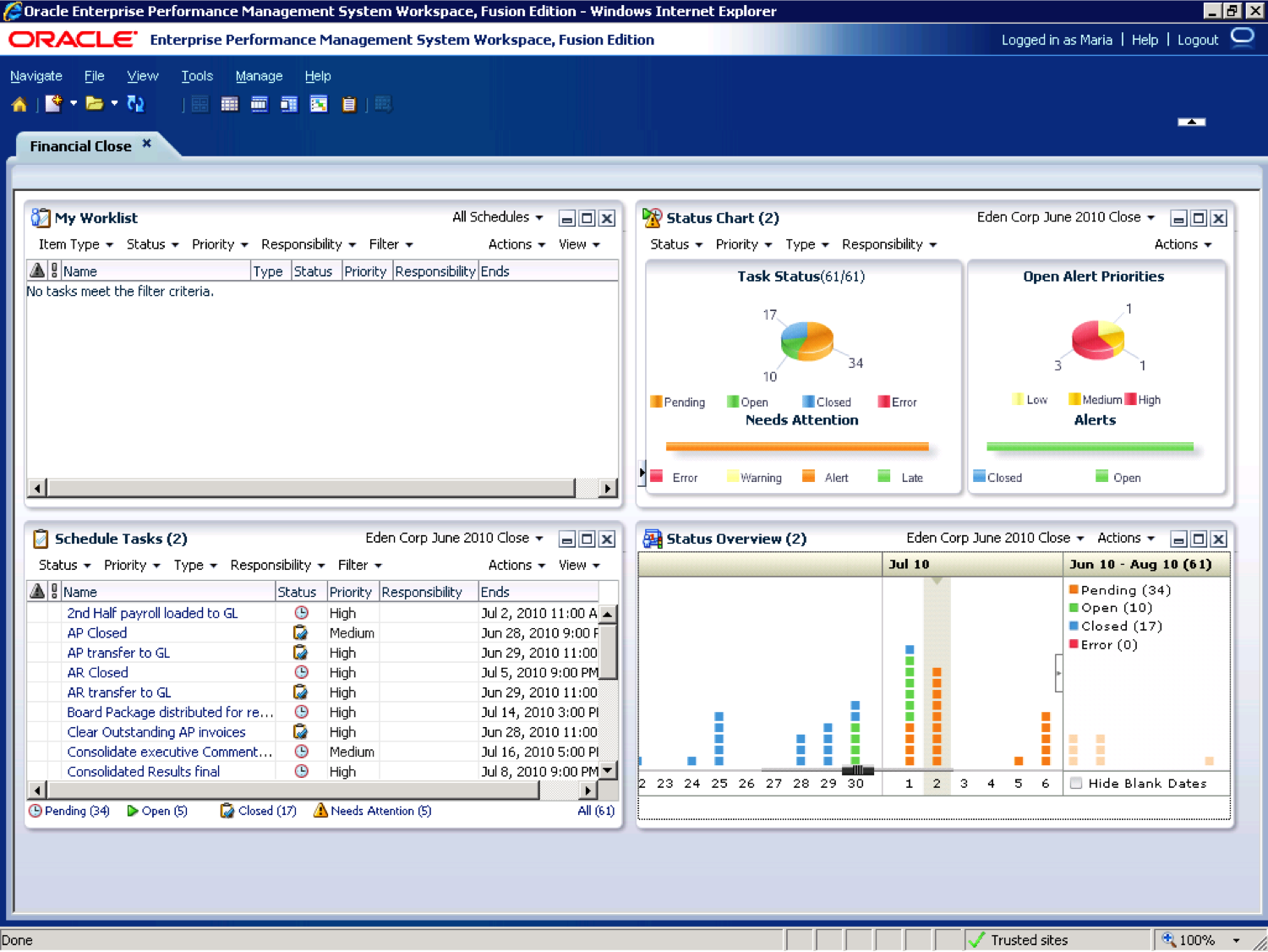Toggle Hide Blank Dates checkbox
Screen dimensions: 1268x952
[x=1076, y=783]
